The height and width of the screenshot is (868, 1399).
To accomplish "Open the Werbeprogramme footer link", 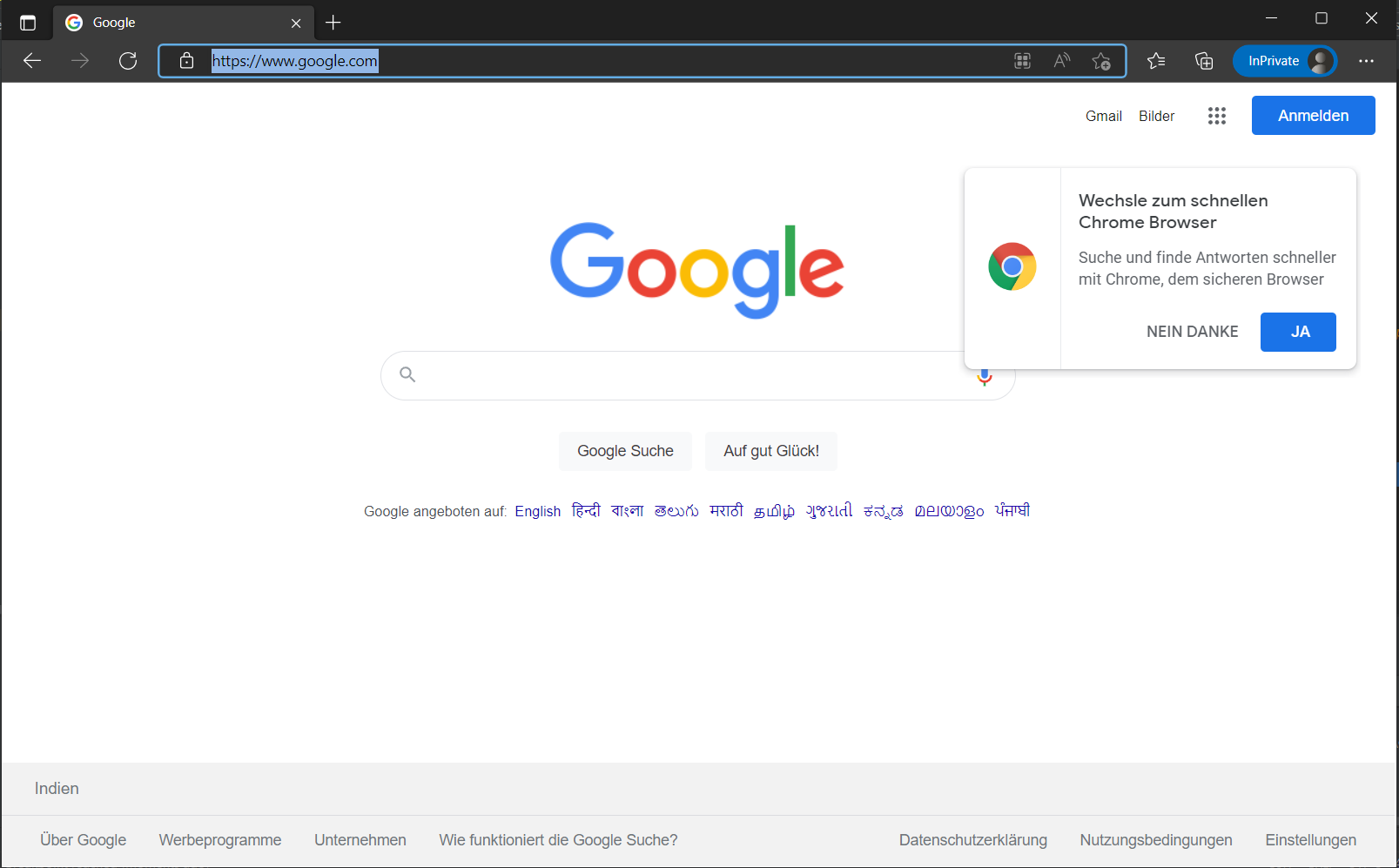I will point(220,840).
